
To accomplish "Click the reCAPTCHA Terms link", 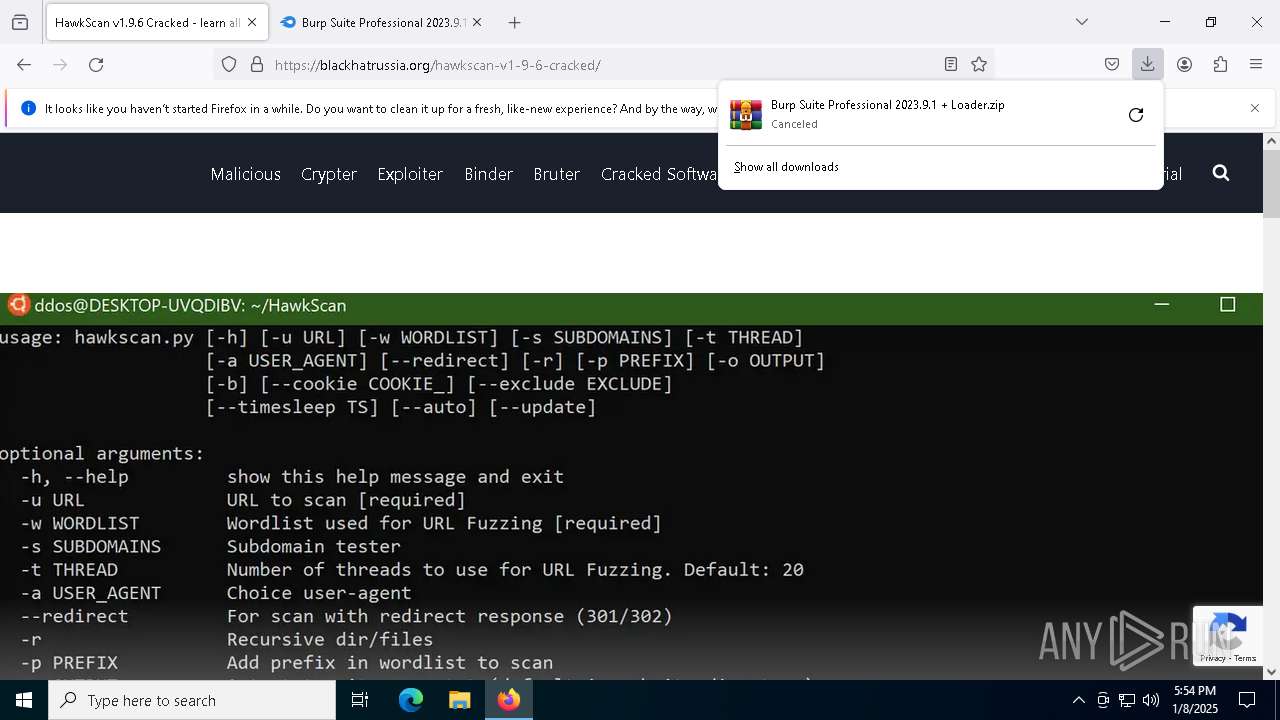I will pyautogui.click(x=1246, y=658).
